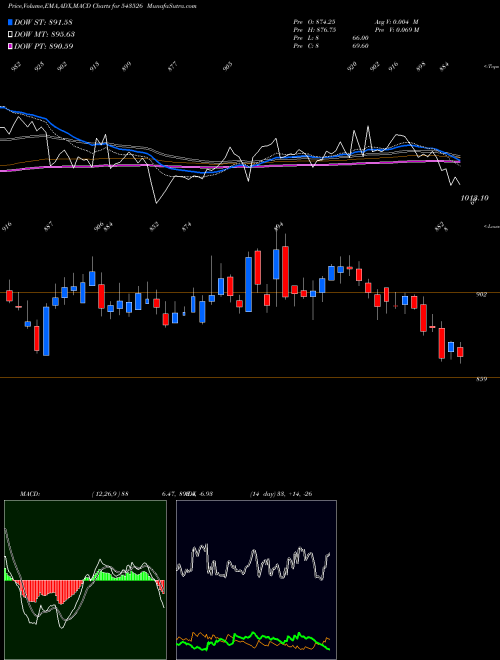Click the MACD: label above green panel

click(29, 493)
